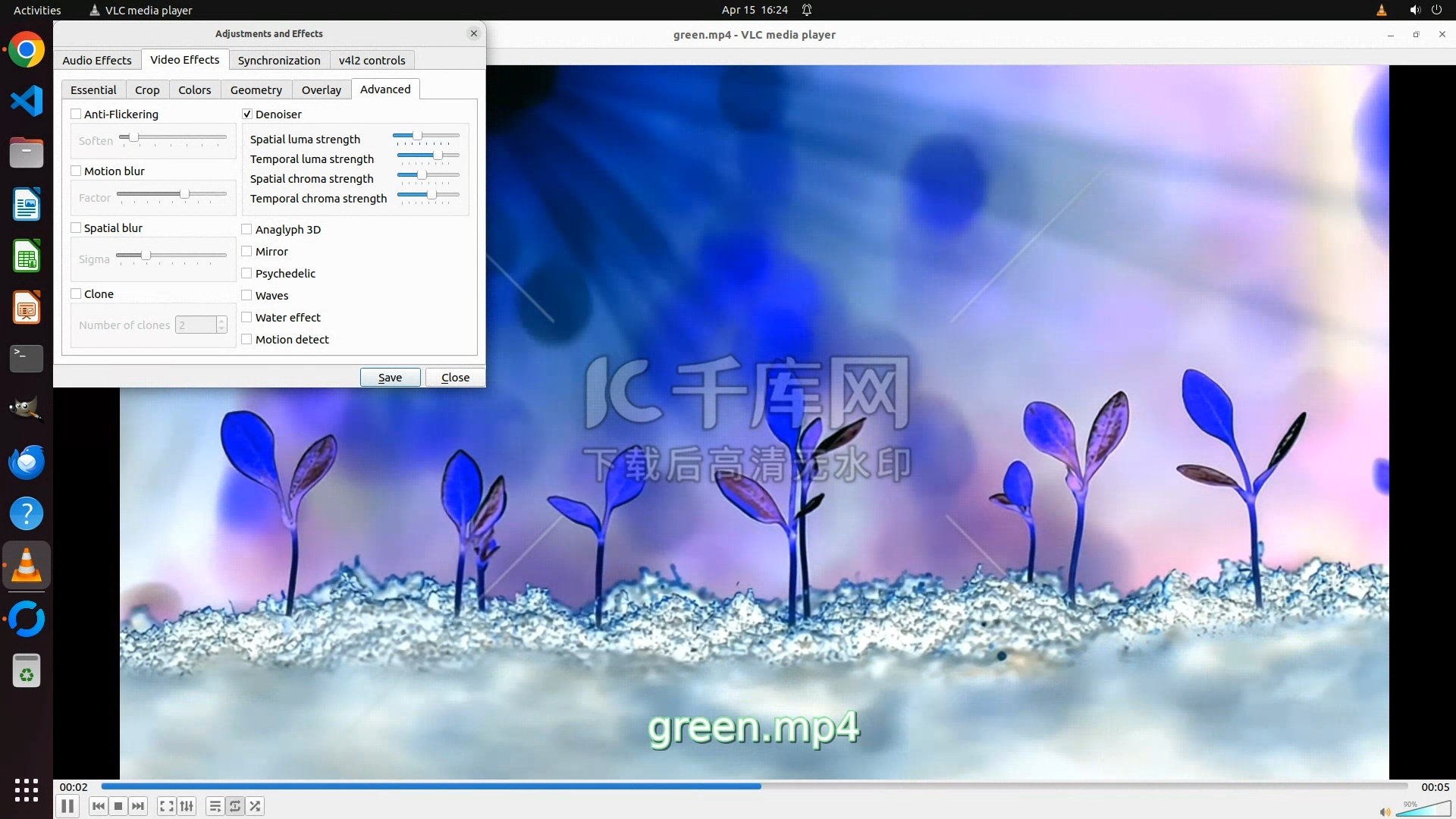Enable the Motion blur checkbox
1456x819 pixels.
76,171
